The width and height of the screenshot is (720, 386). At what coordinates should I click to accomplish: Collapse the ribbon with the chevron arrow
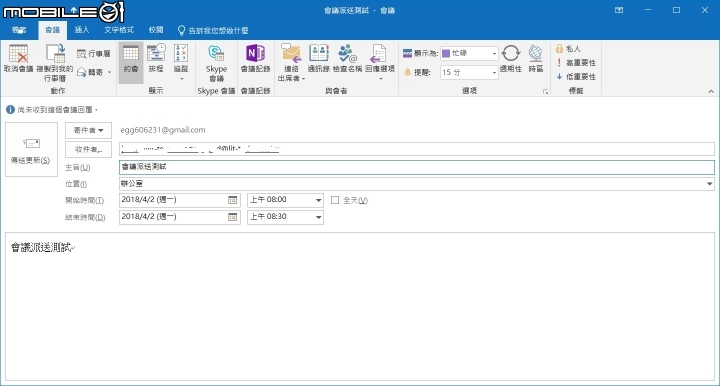click(x=711, y=92)
